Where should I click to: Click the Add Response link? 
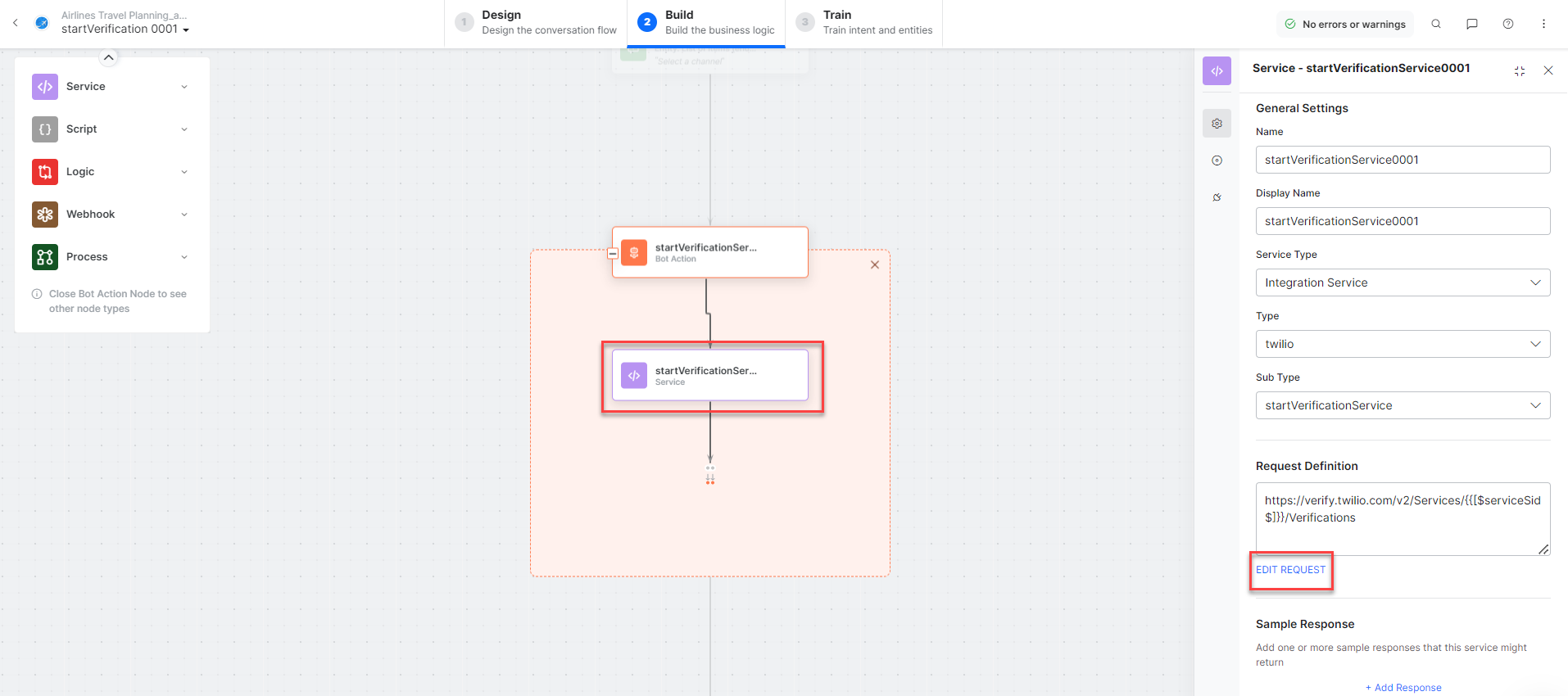[1403, 688]
